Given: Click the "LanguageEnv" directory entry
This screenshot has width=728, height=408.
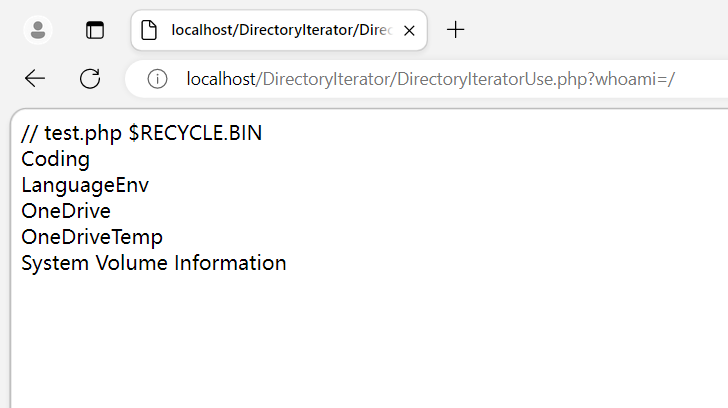Looking at the screenshot, I should coord(85,185).
